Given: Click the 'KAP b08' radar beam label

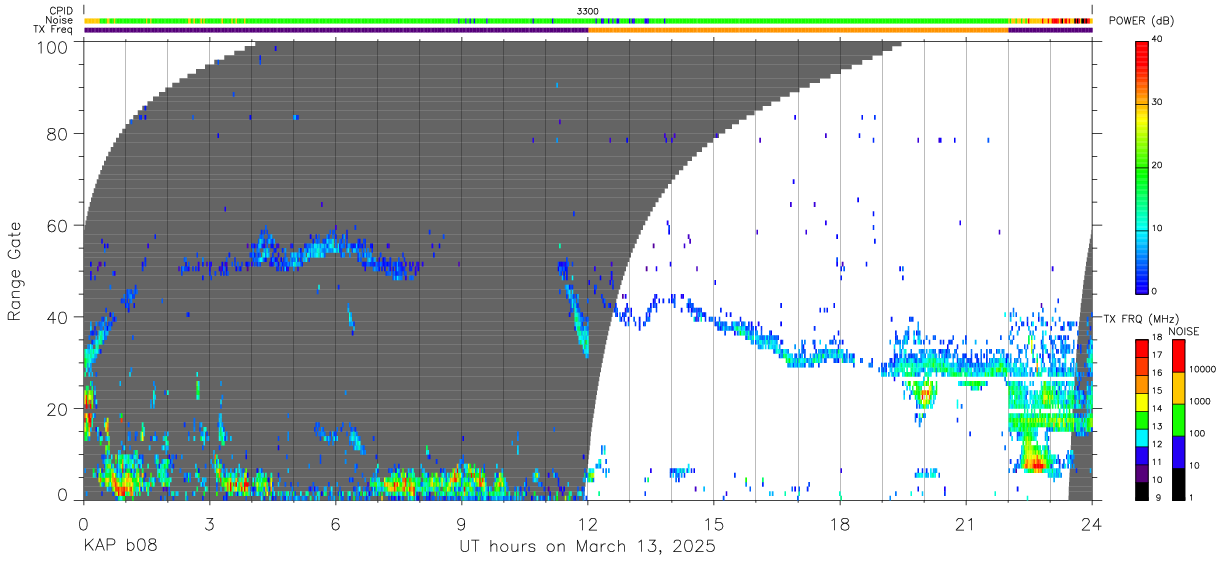Looking at the screenshot, I should pos(120,547).
